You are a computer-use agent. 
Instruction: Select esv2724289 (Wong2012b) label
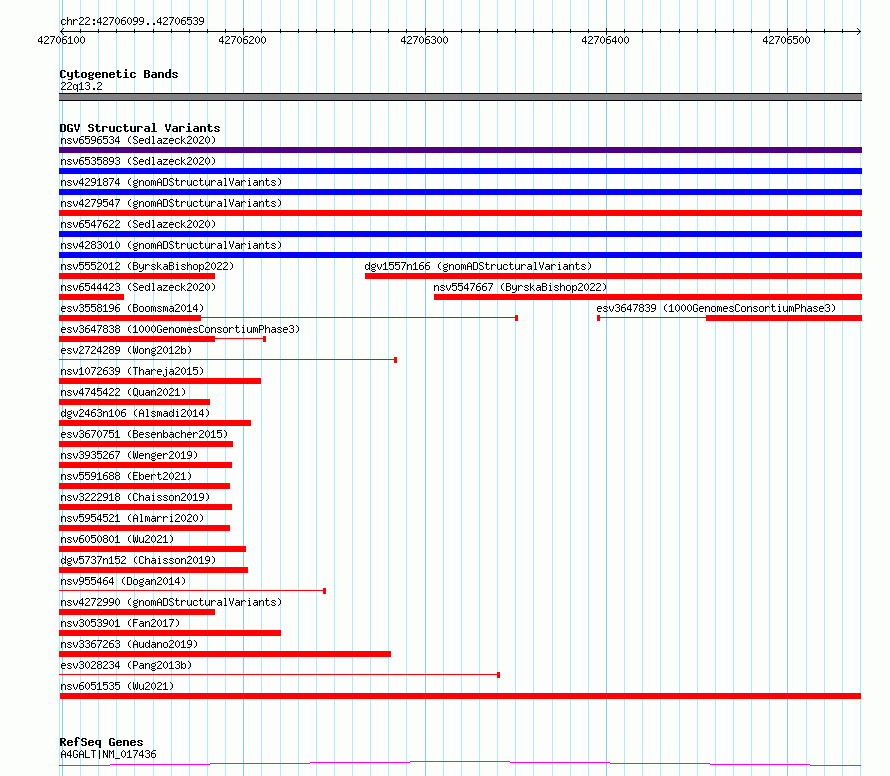pos(126,350)
